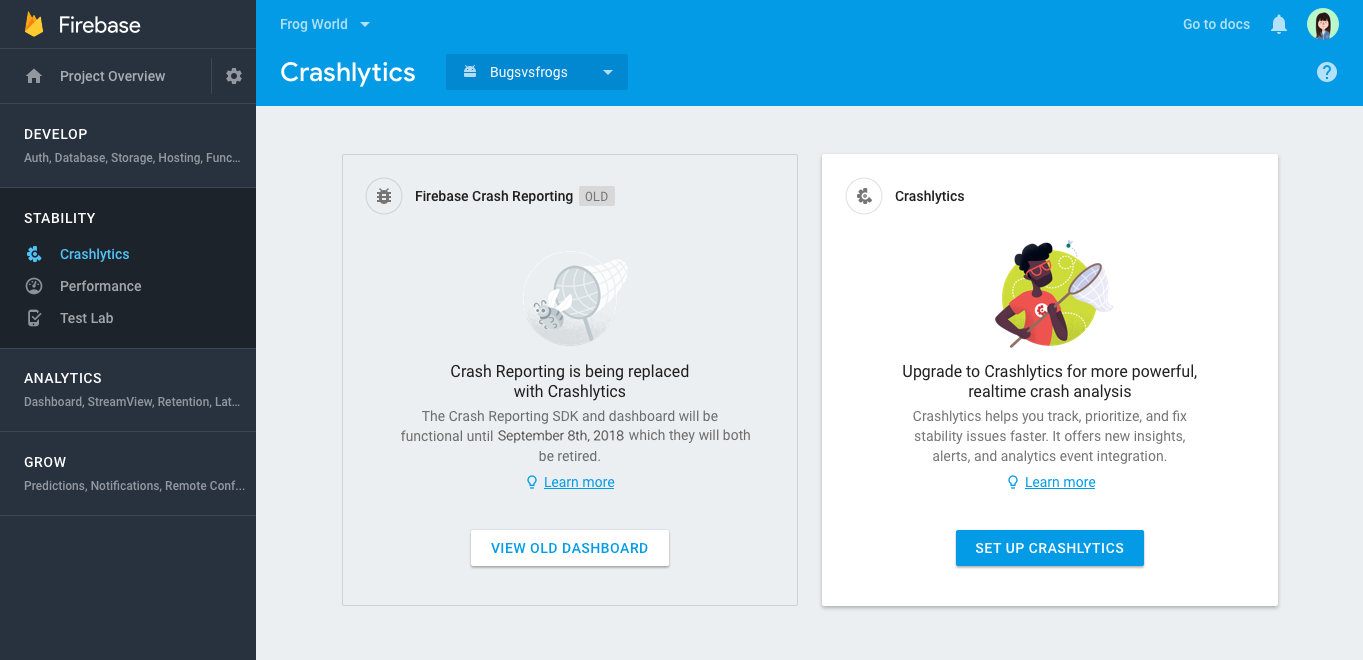
Task: Click 'Firebase Crash Reporting' card title
Action: (x=494, y=196)
